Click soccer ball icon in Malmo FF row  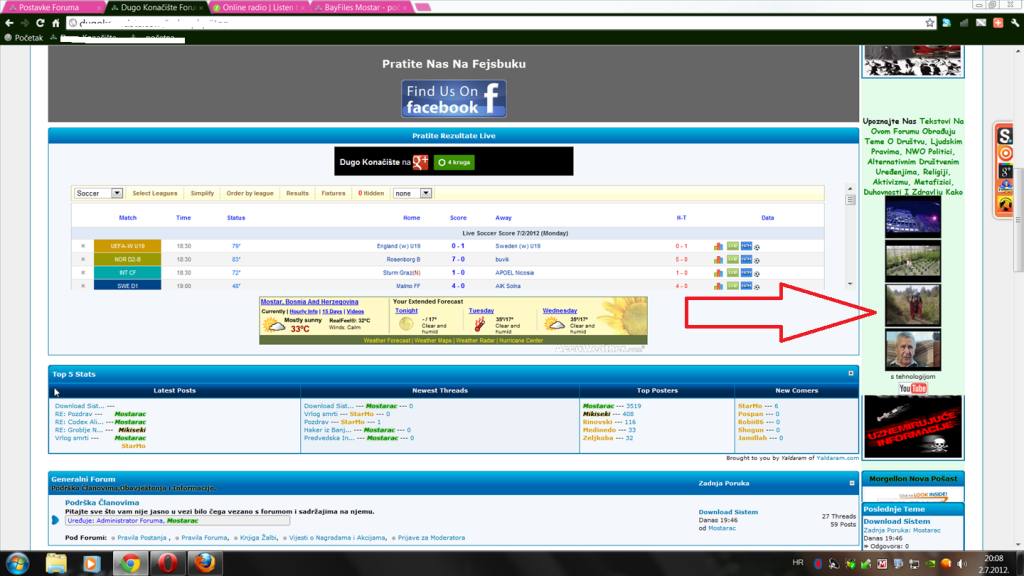pos(757,287)
